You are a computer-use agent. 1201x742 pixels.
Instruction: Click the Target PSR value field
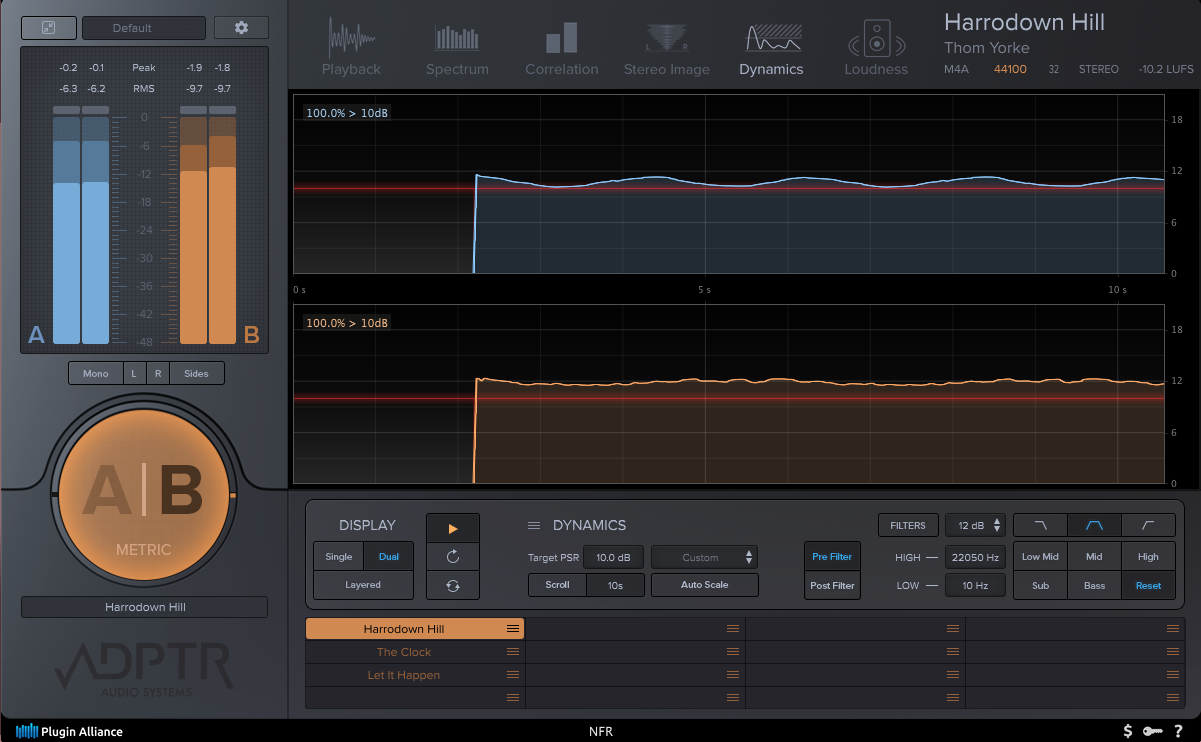[x=613, y=557]
